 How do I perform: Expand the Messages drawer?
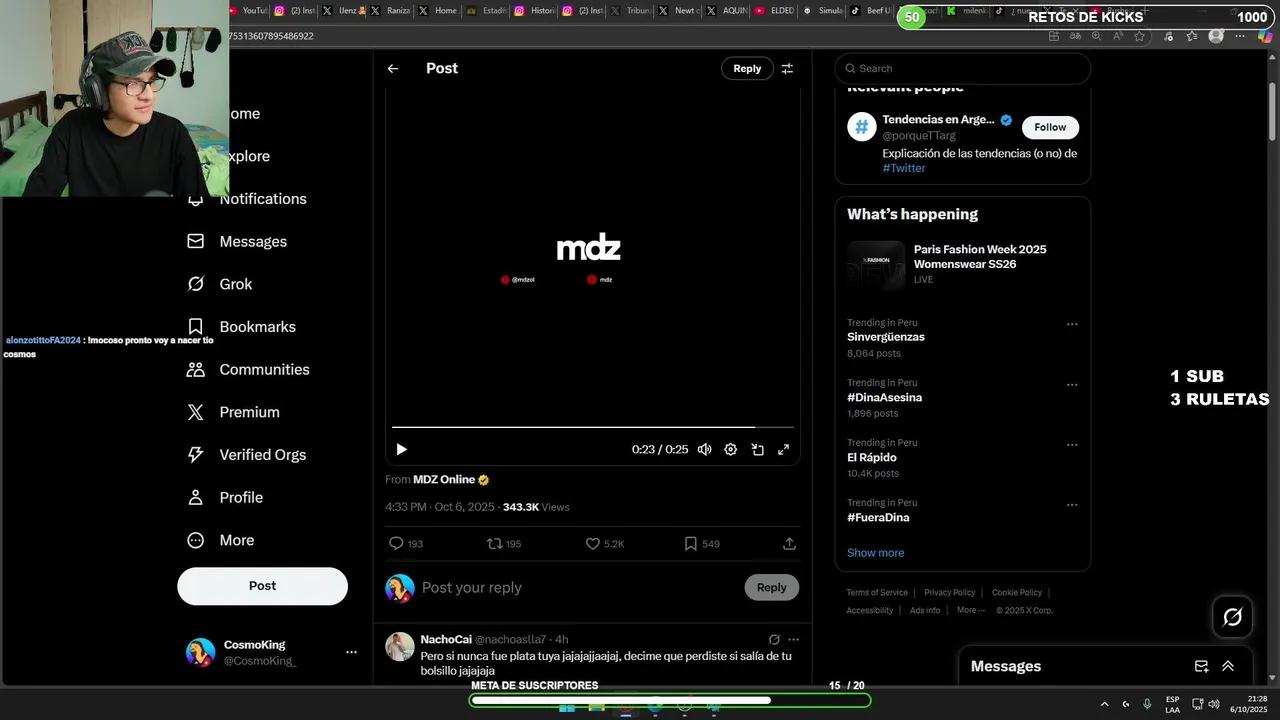(1228, 667)
